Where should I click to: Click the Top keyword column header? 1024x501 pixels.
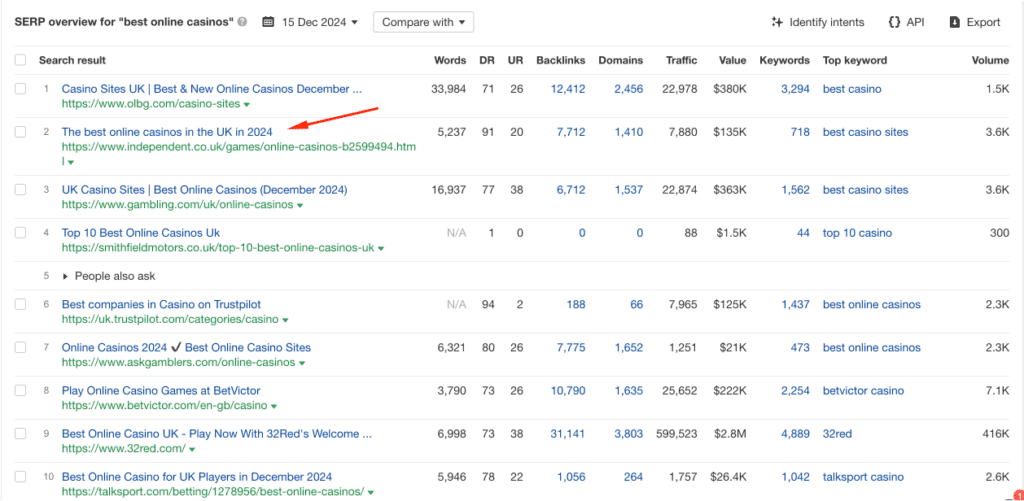click(x=855, y=60)
